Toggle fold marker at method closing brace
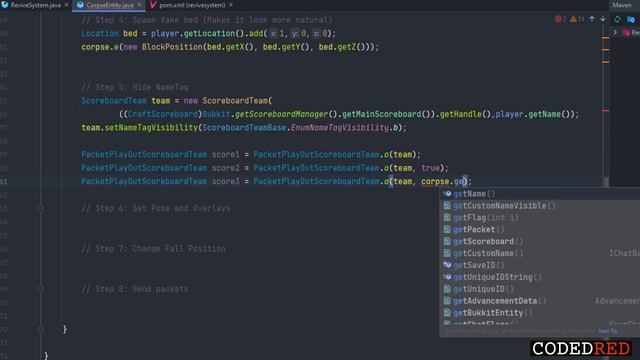The height and width of the screenshot is (360, 640). point(40,329)
